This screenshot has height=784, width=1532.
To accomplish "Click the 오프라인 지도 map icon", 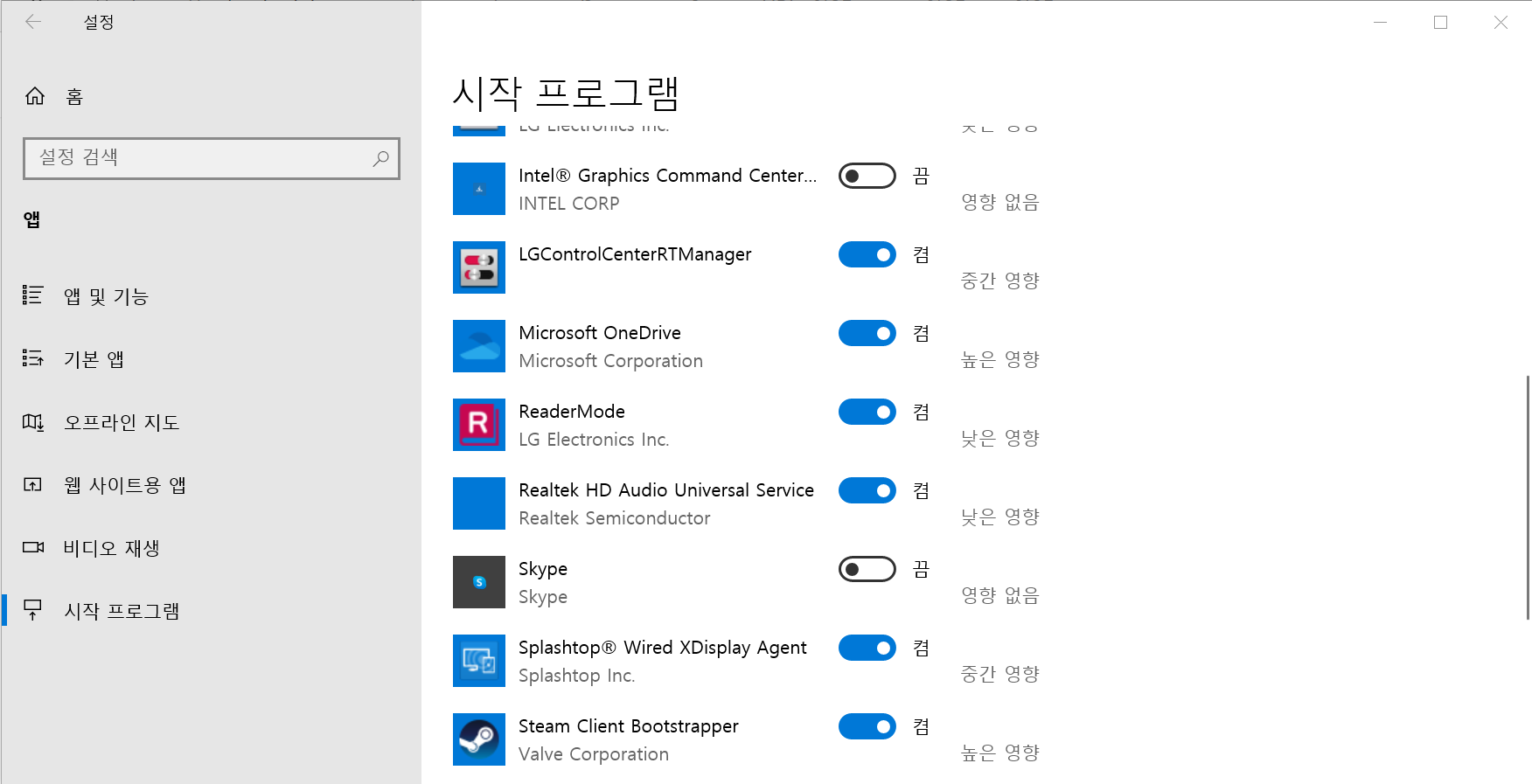I will [32, 422].
